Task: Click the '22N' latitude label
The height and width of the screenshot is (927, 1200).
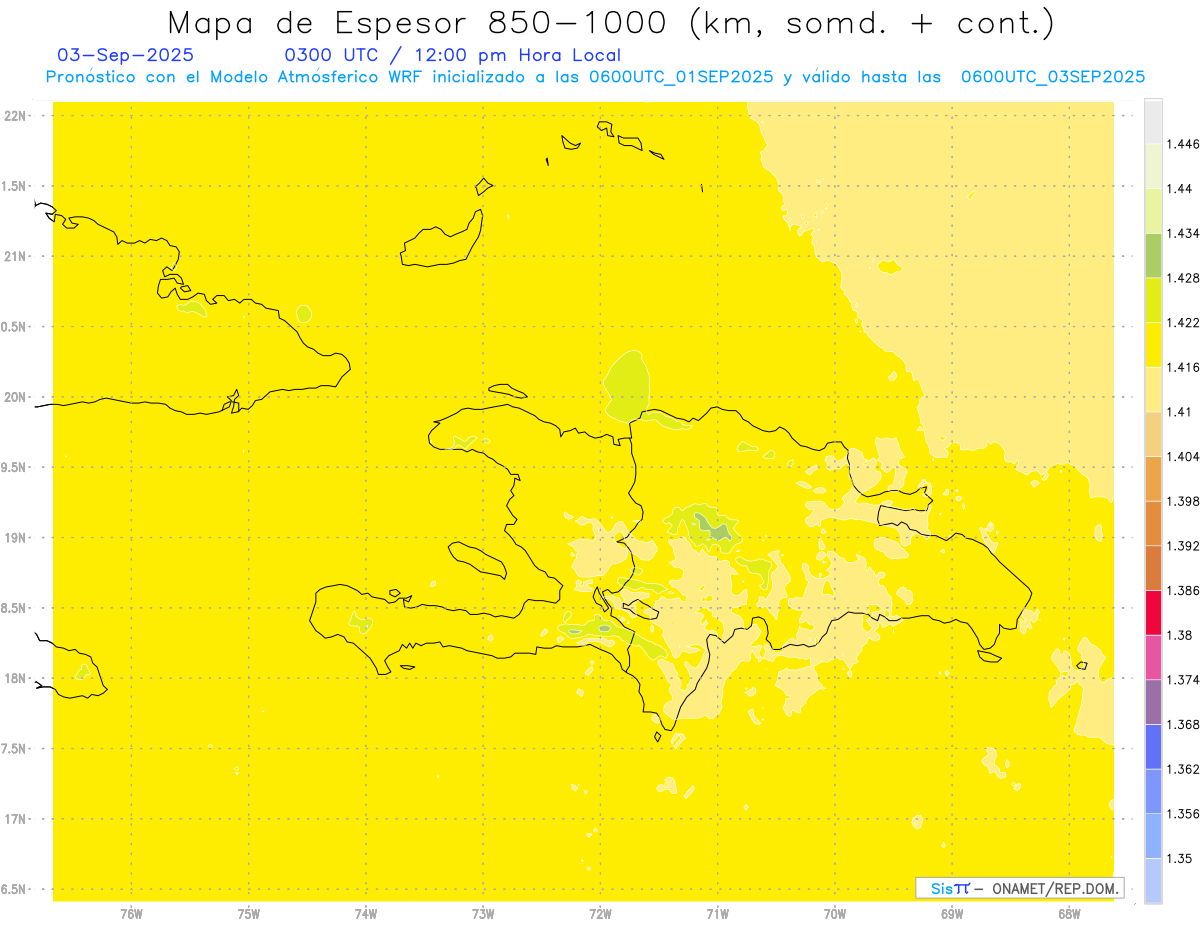Action: click(x=14, y=115)
